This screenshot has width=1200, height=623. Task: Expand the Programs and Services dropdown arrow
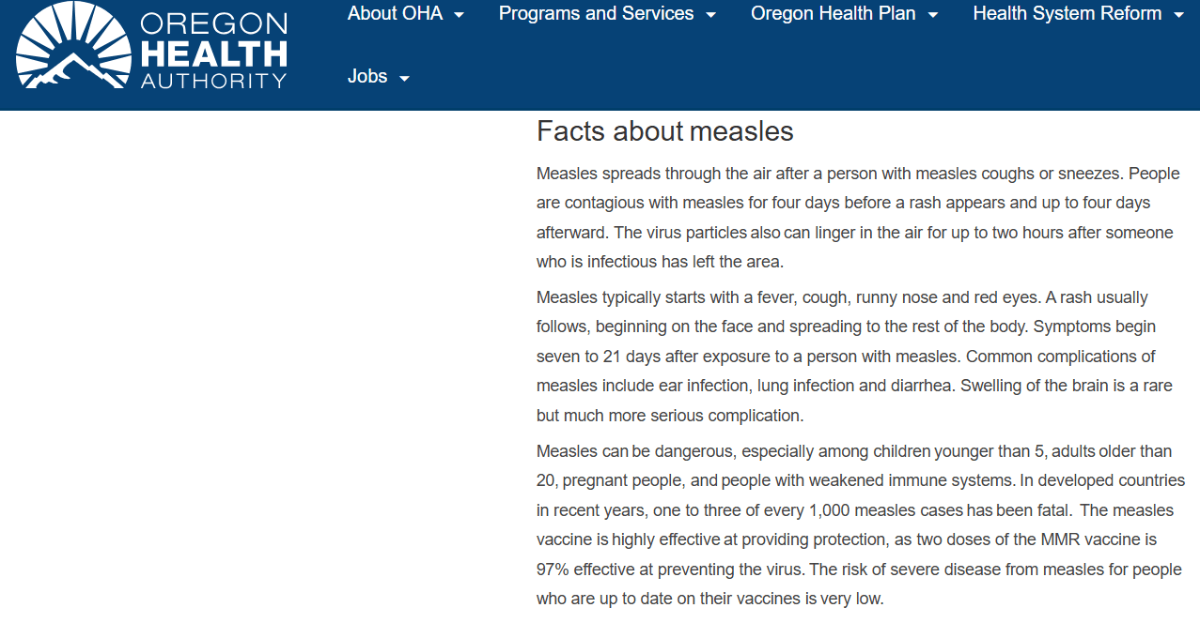pos(710,16)
